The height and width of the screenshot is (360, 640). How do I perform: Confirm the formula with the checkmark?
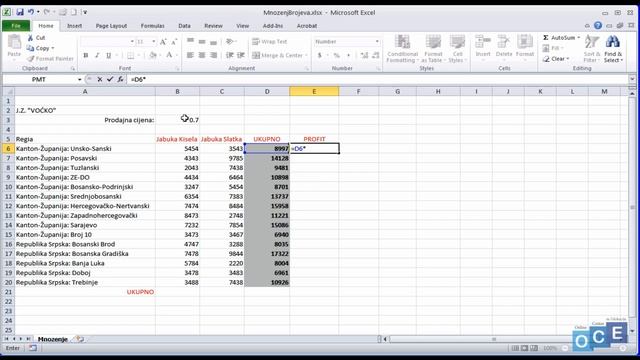[110, 79]
